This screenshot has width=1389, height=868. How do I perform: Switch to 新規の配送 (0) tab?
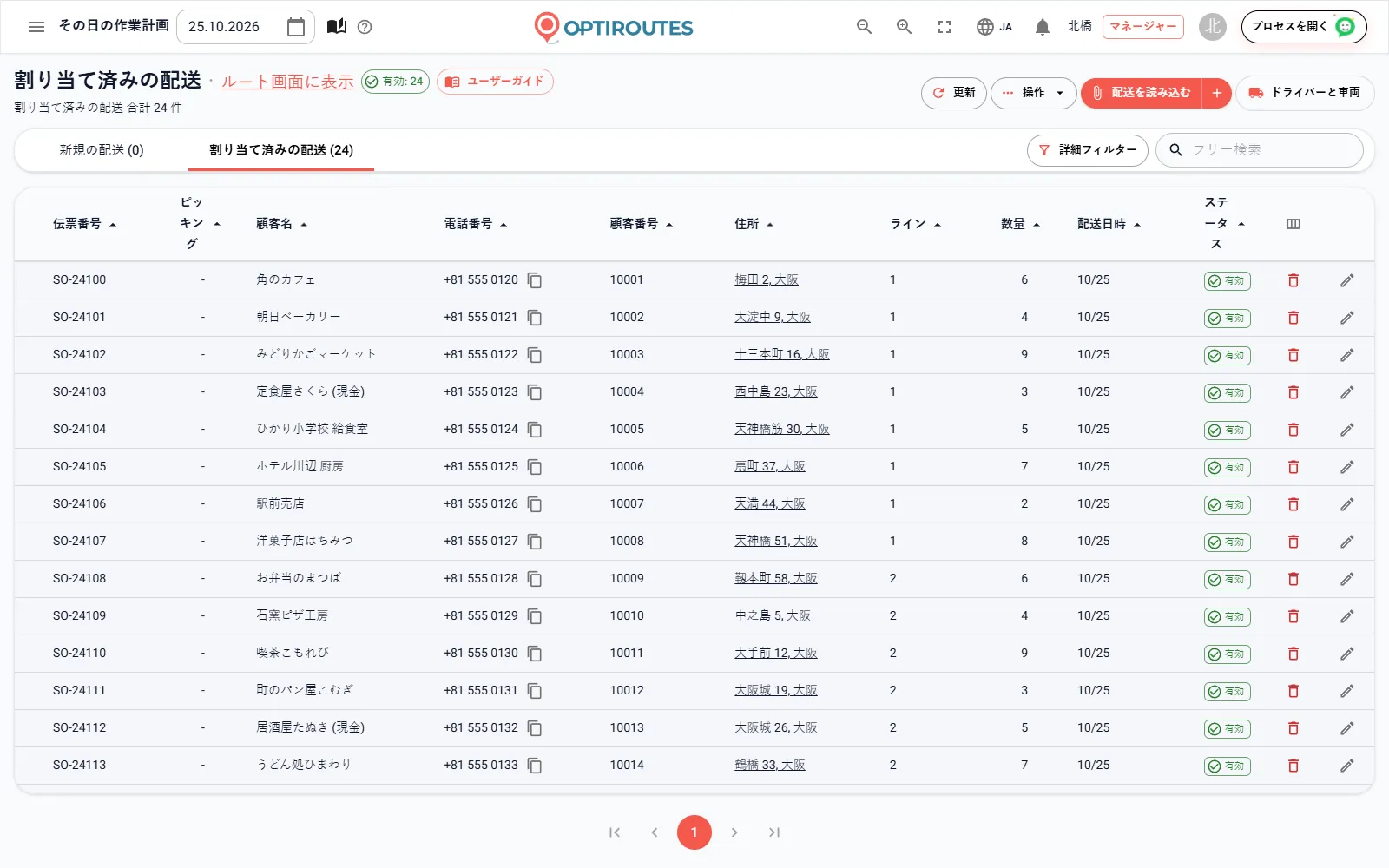click(102, 150)
